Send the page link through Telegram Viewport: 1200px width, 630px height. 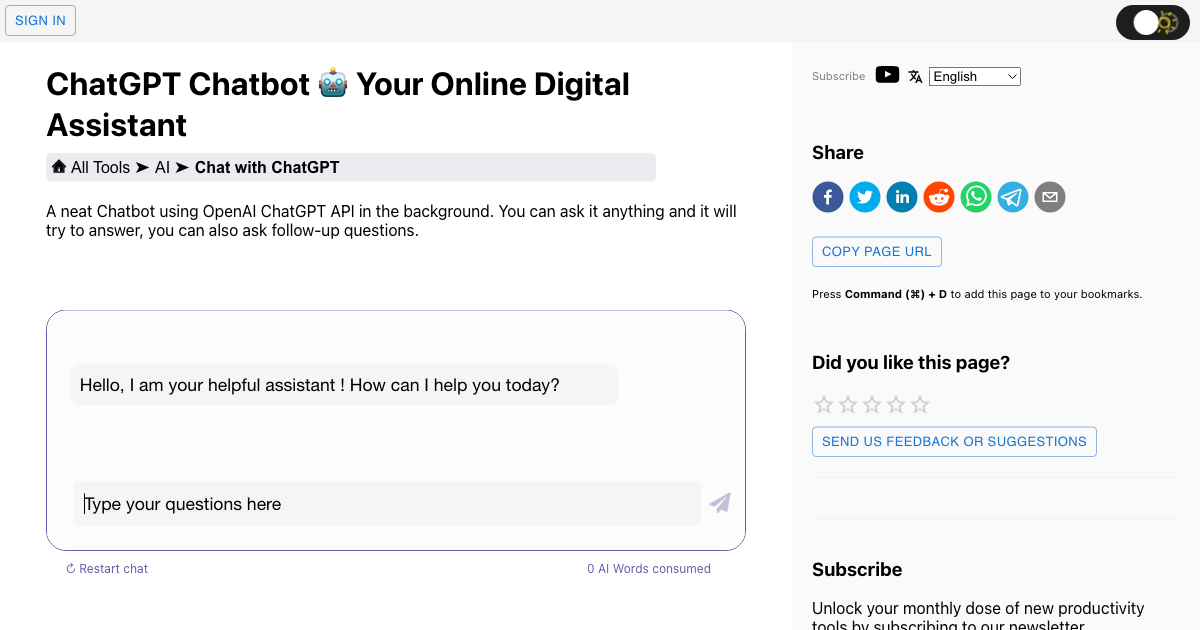(1012, 197)
